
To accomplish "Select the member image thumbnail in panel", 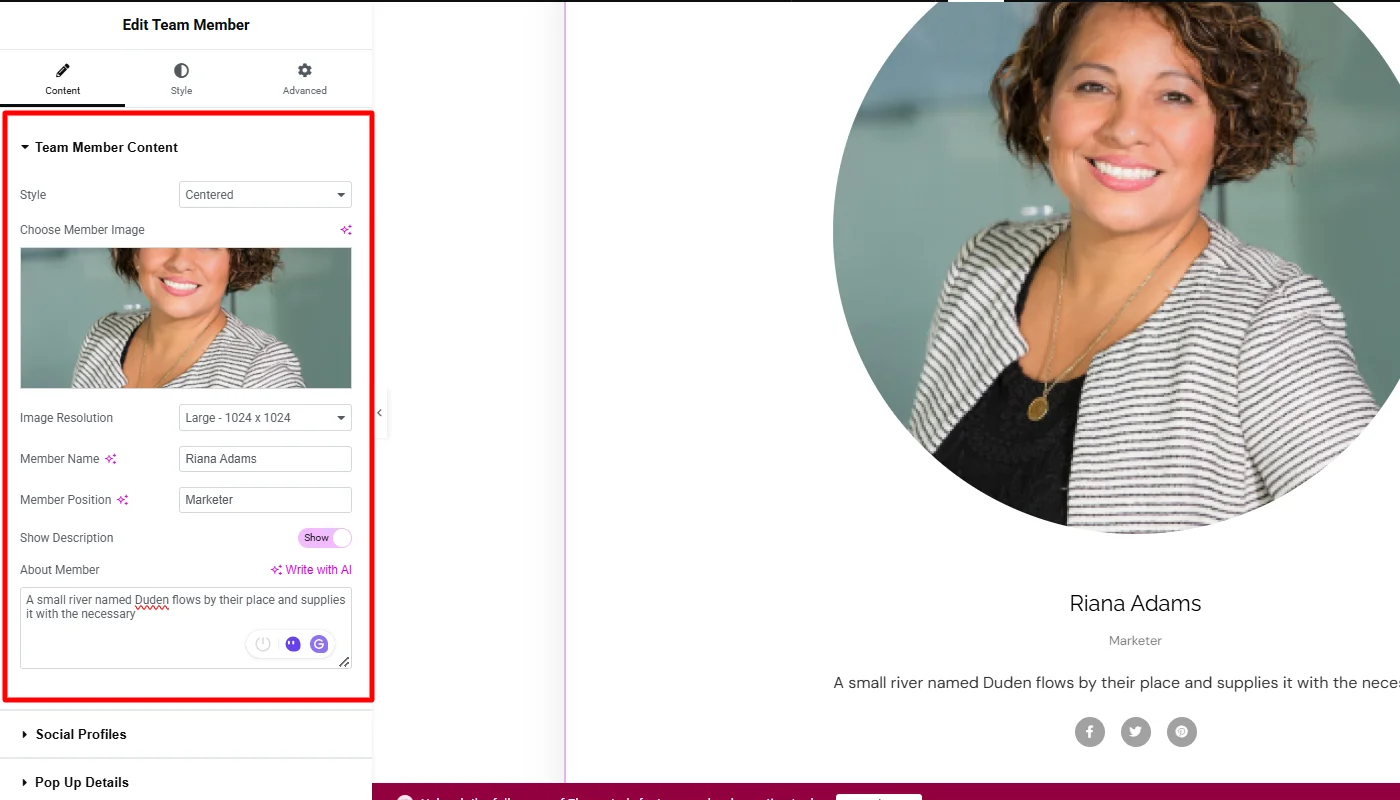I will click(186, 318).
